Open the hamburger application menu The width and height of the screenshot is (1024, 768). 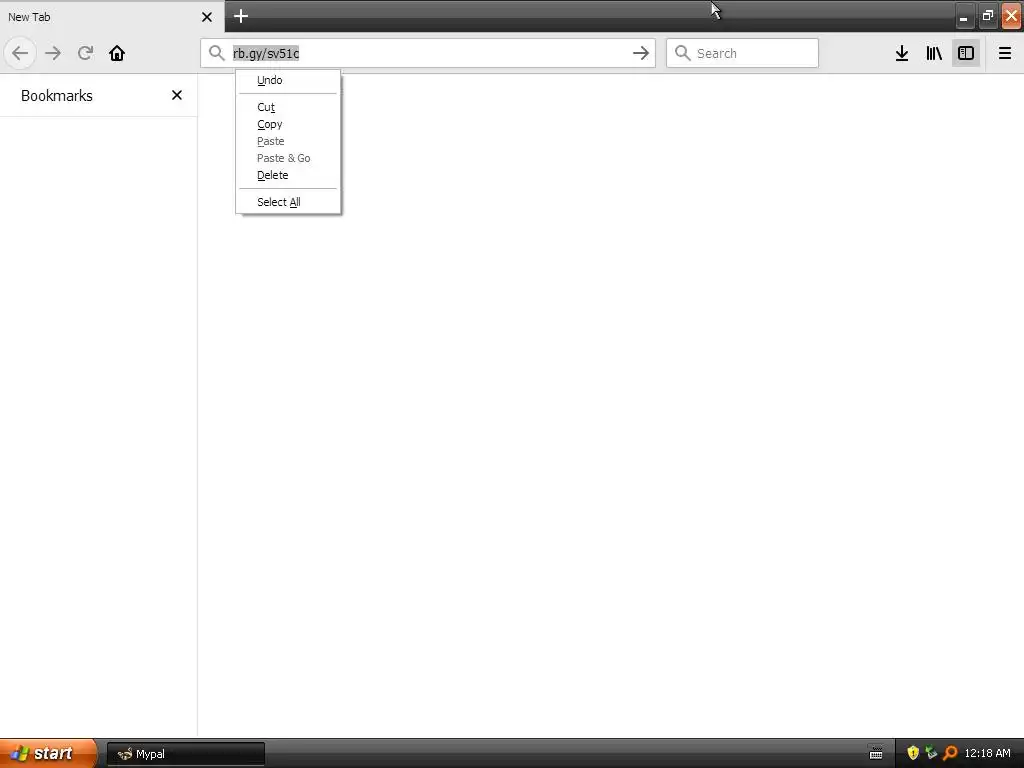point(1004,53)
